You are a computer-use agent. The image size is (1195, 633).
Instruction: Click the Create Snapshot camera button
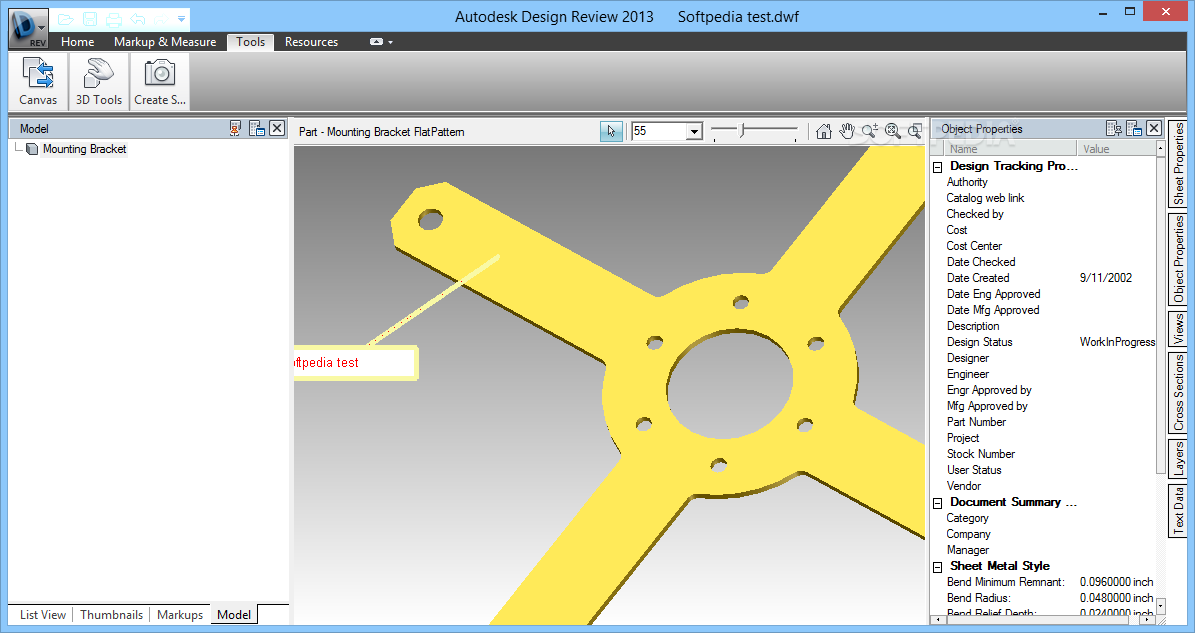pos(159,81)
